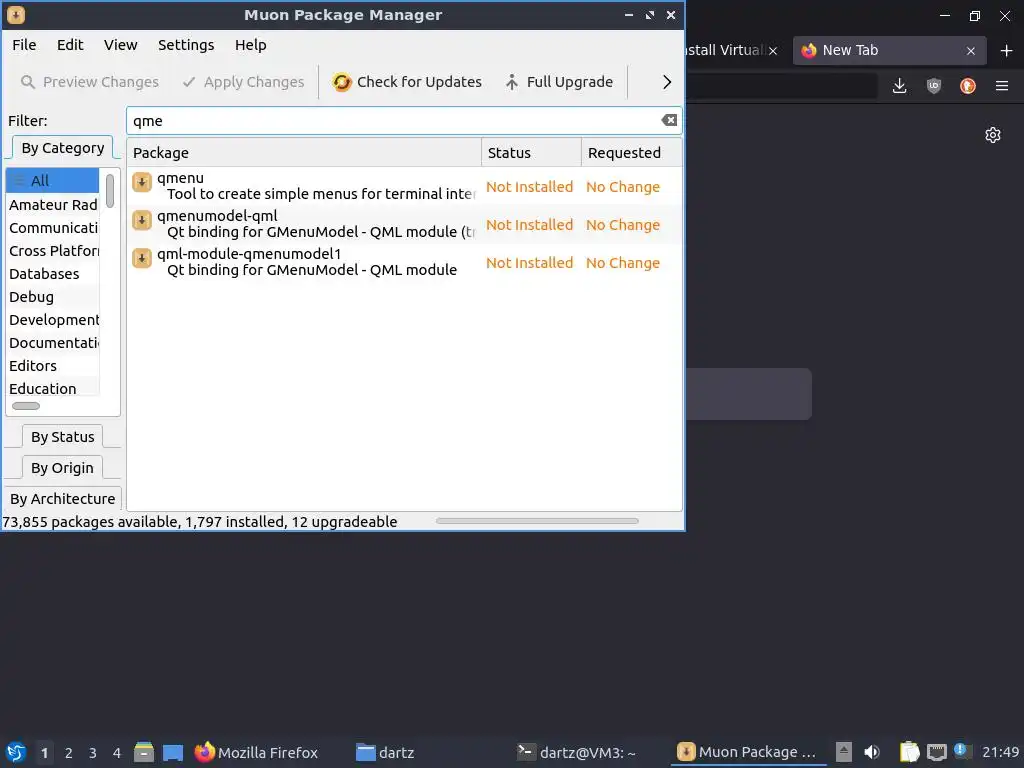Select the Education category
Viewport: 1024px width, 768px height.
pyautogui.click(x=53, y=389)
